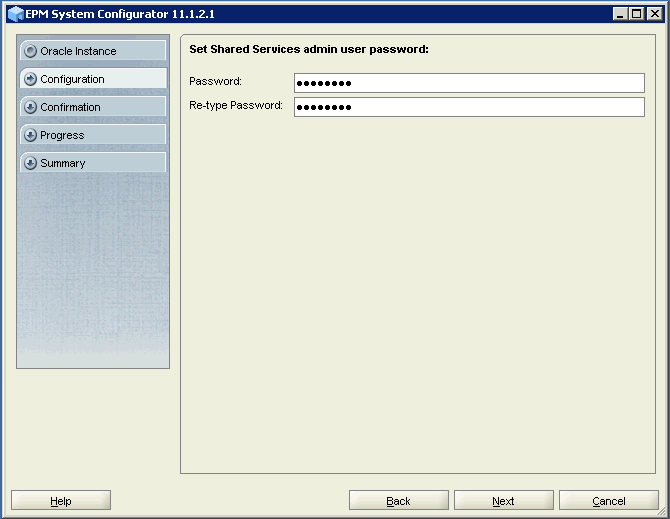This screenshot has height=519, width=670.
Task: Click the Progress step down-arrow icon
Action: coord(30,135)
